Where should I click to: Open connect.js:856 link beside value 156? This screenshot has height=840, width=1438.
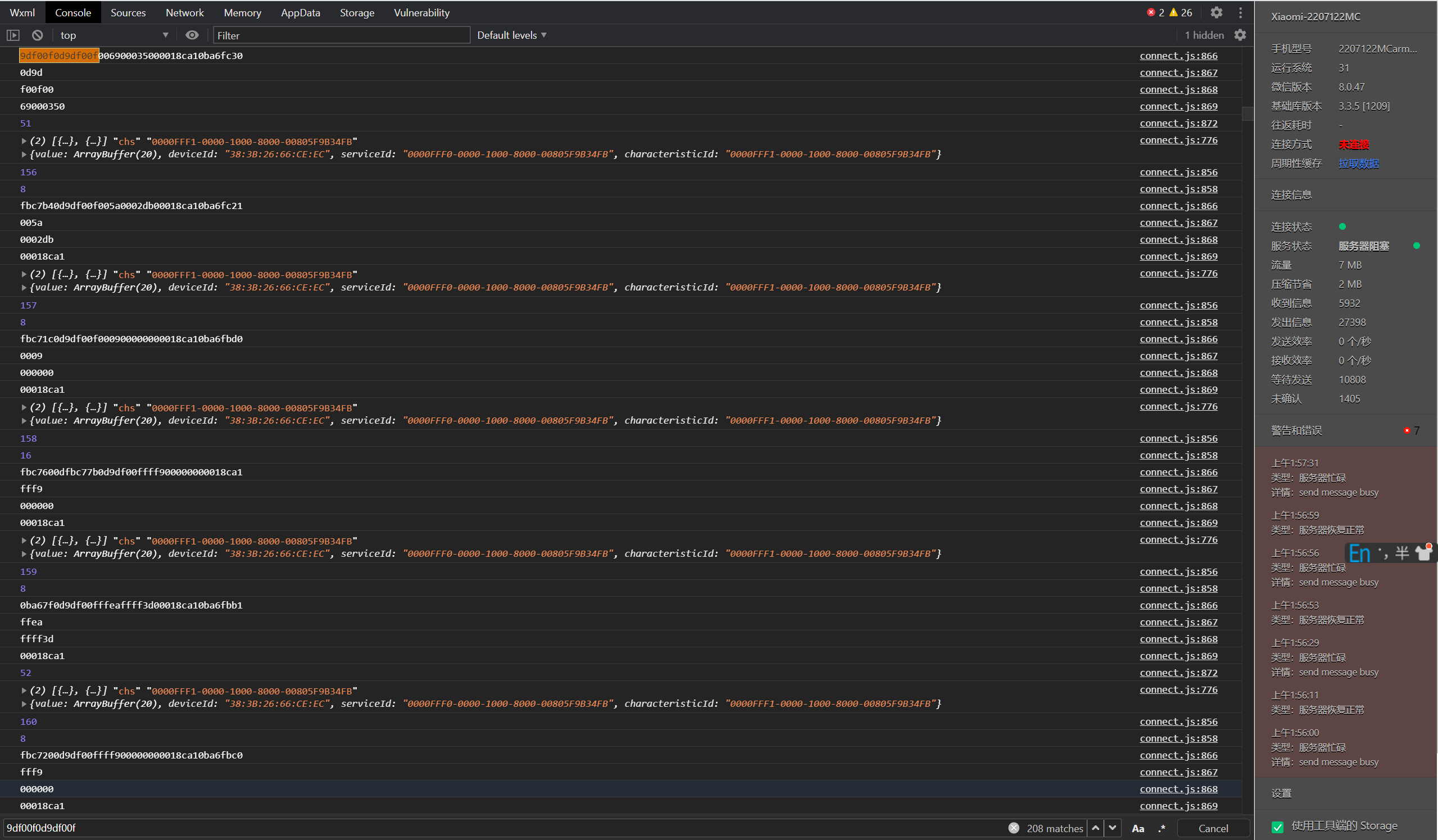[1178, 172]
